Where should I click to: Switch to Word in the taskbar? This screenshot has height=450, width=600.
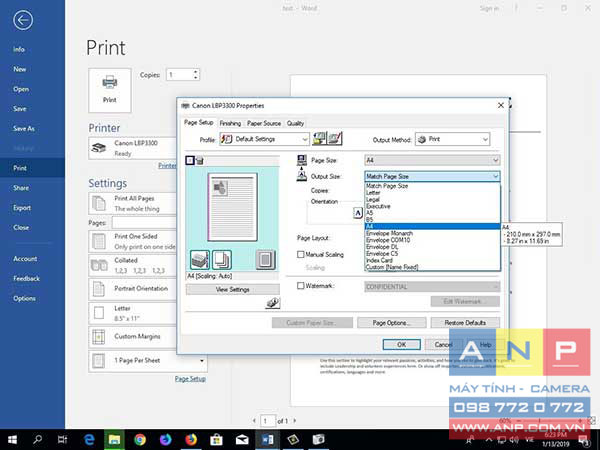tap(267, 440)
